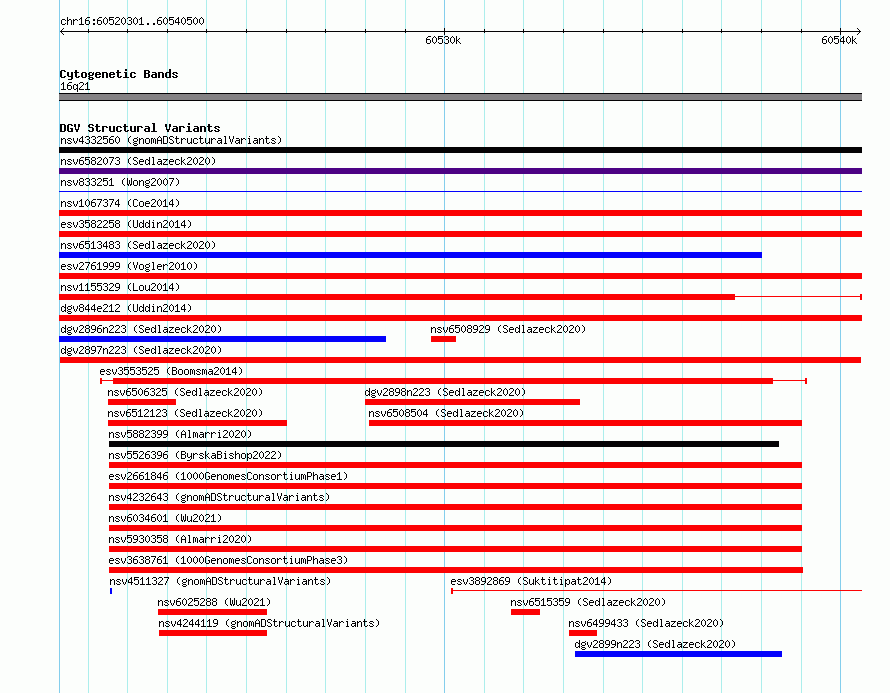Click nsv6506325 Sedlazeck2020 label
The width and height of the screenshot is (890, 693).
[x=185, y=392]
